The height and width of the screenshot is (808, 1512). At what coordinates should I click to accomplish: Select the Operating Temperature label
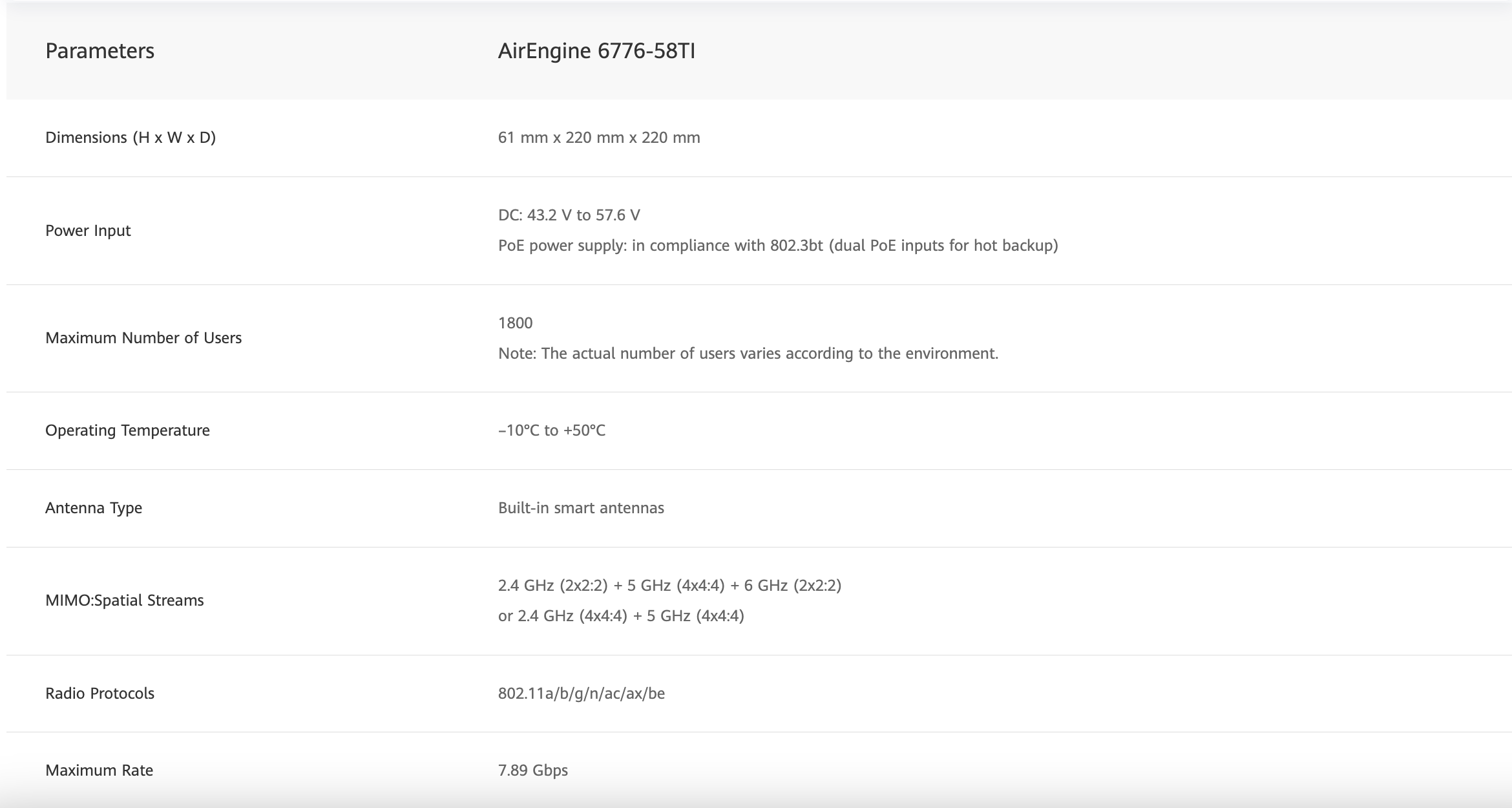127,431
